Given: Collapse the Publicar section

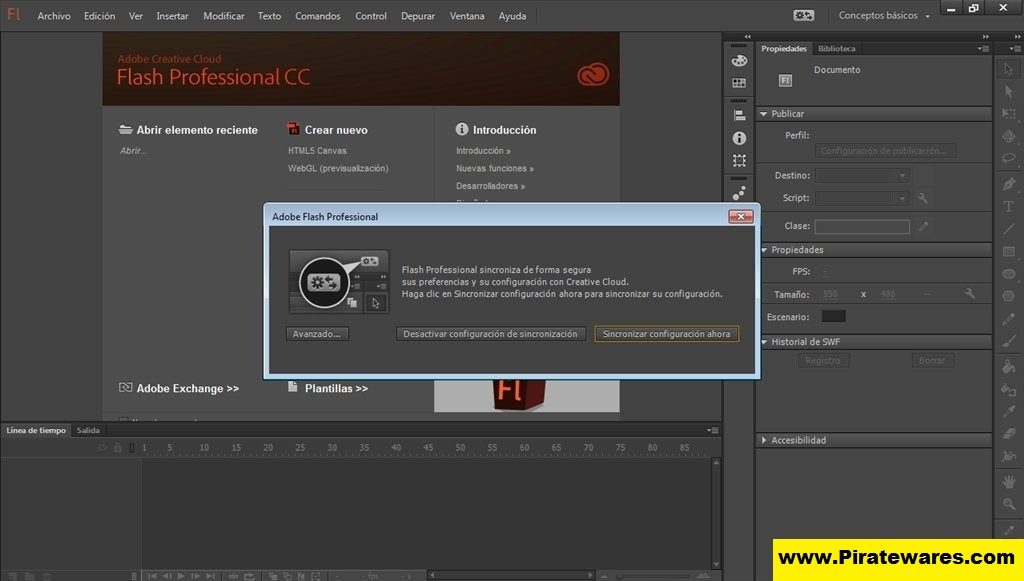Looking at the screenshot, I should coord(763,114).
